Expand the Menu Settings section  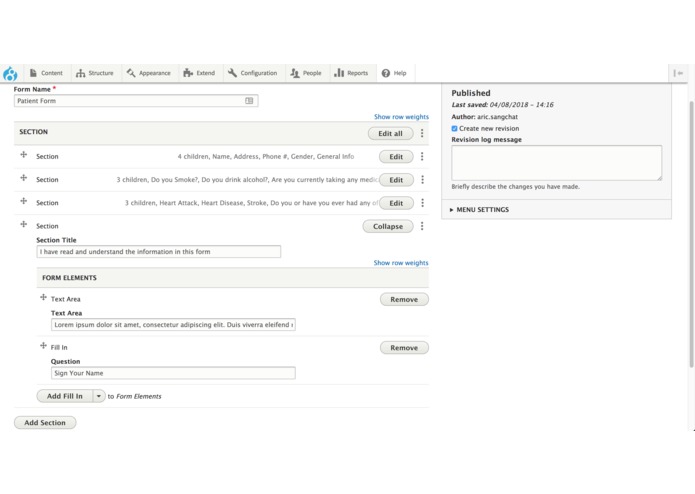point(480,210)
